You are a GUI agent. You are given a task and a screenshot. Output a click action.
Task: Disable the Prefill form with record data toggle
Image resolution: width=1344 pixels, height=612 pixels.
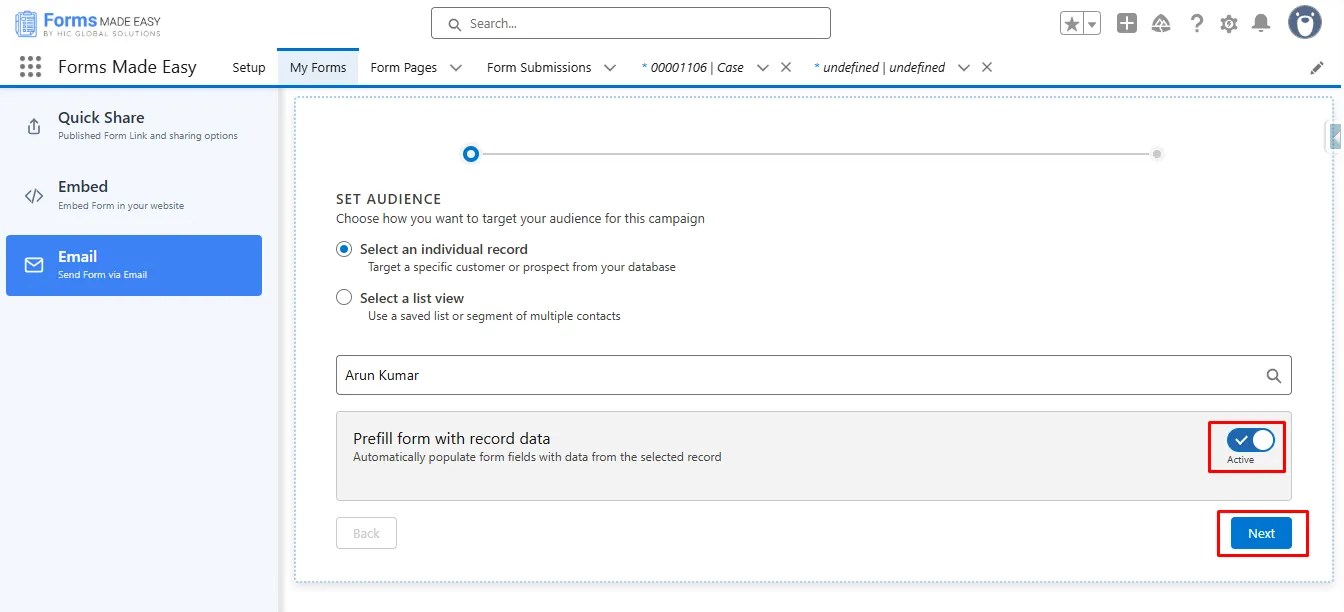1251,440
